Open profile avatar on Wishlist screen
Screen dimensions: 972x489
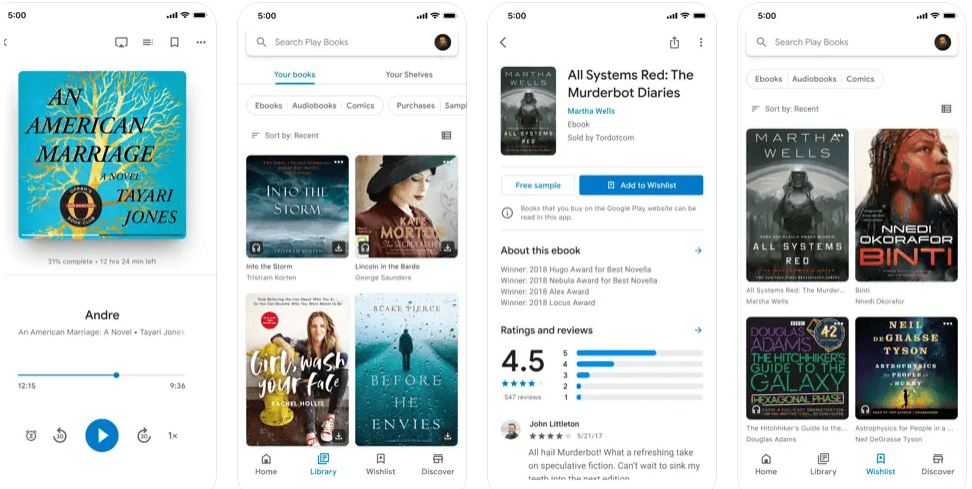(x=942, y=42)
